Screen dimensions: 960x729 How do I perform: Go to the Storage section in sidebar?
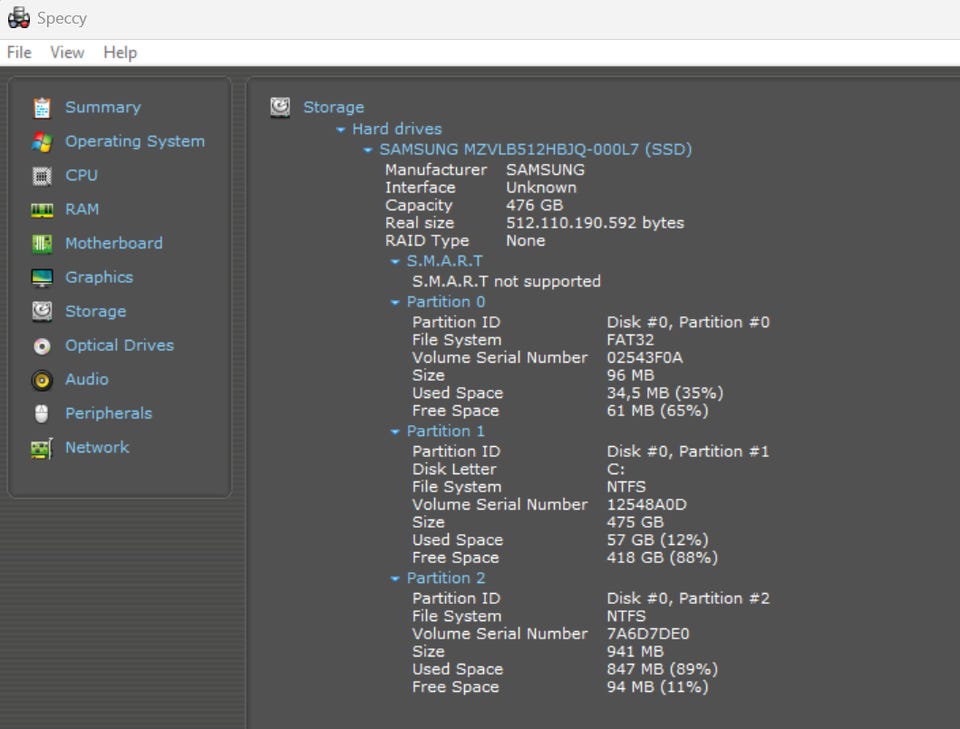coord(95,312)
